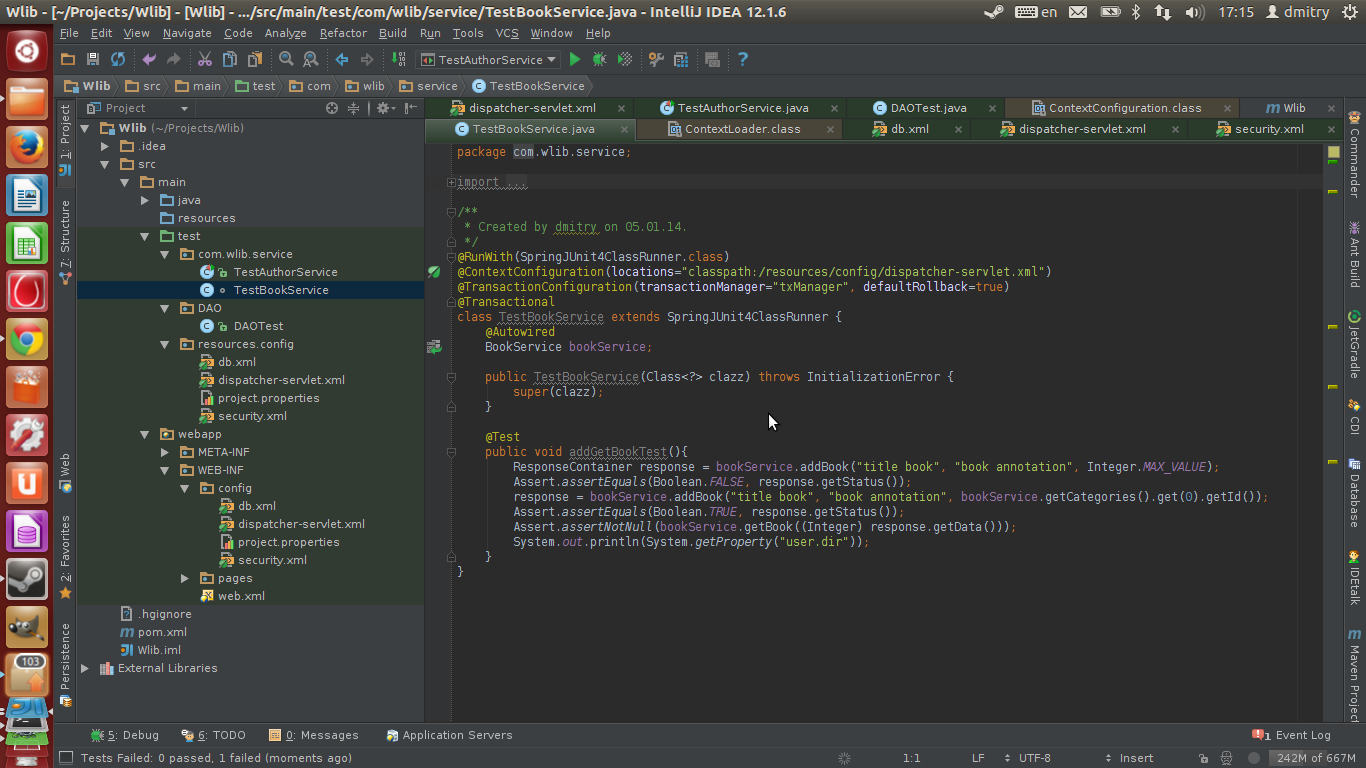This screenshot has width=1366, height=768.
Task: Save all files with the floppy icon
Action: (x=93, y=60)
